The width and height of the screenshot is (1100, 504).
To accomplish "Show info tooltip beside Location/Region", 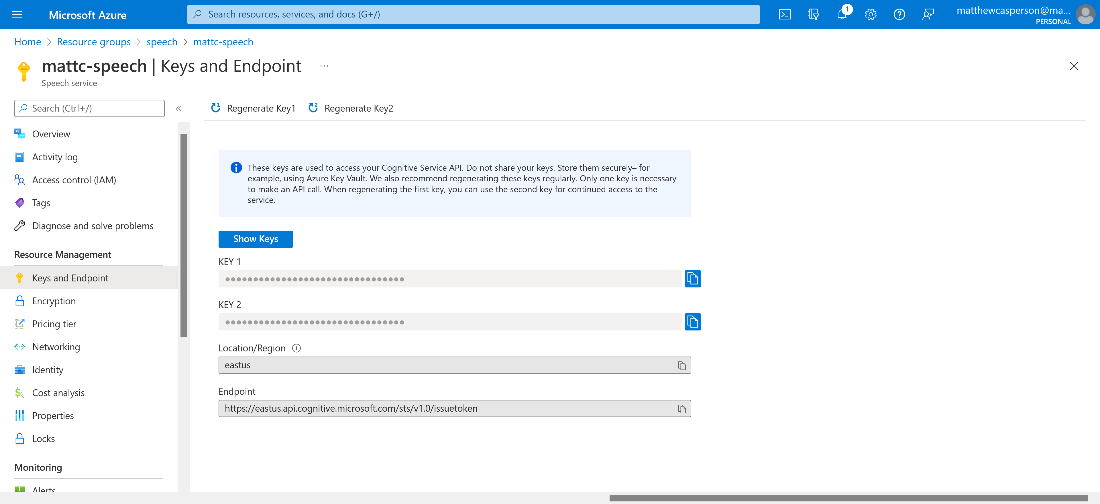I will click(296, 348).
